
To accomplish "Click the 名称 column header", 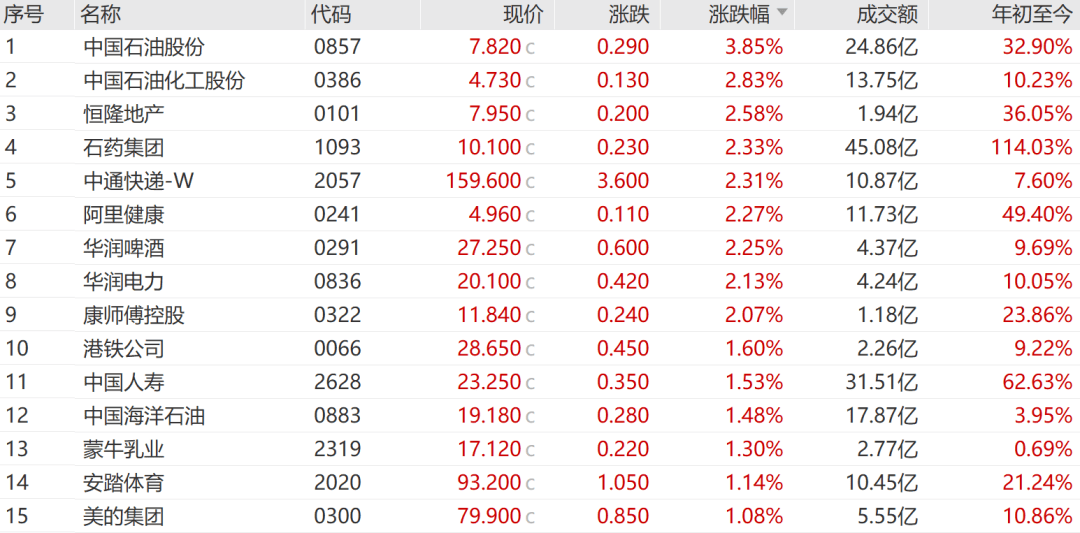I will (101, 14).
